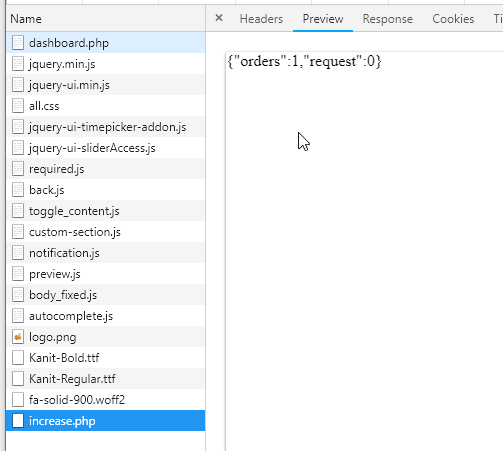Click the Kanit-Bold.ttf file icon
The height and width of the screenshot is (451, 503).
18,358
